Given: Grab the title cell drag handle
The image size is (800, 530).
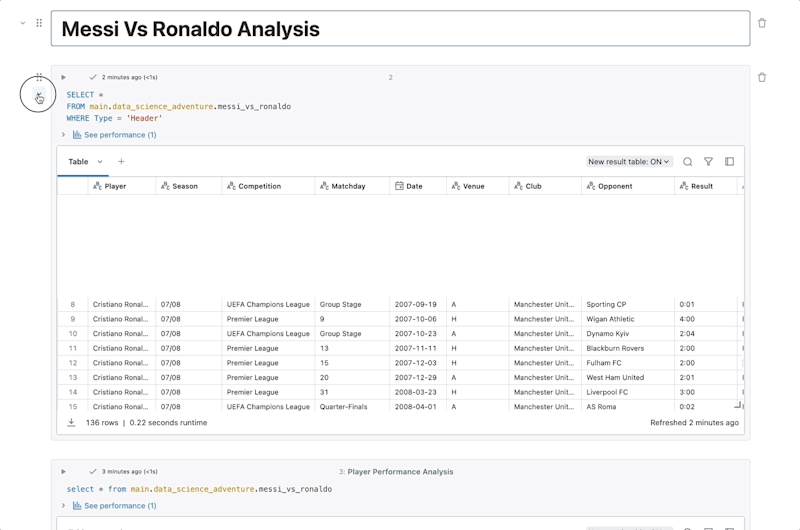Looking at the screenshot, I should (x=39, y=23).
